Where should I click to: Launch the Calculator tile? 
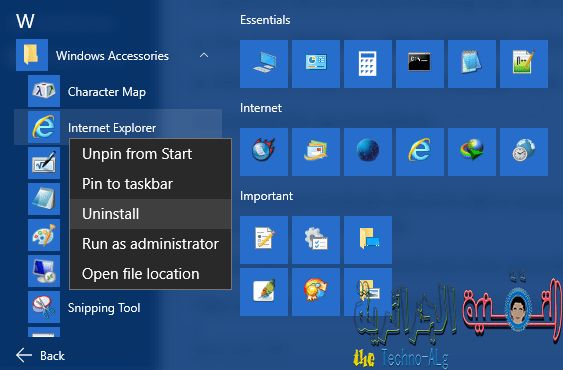[368, 64]
